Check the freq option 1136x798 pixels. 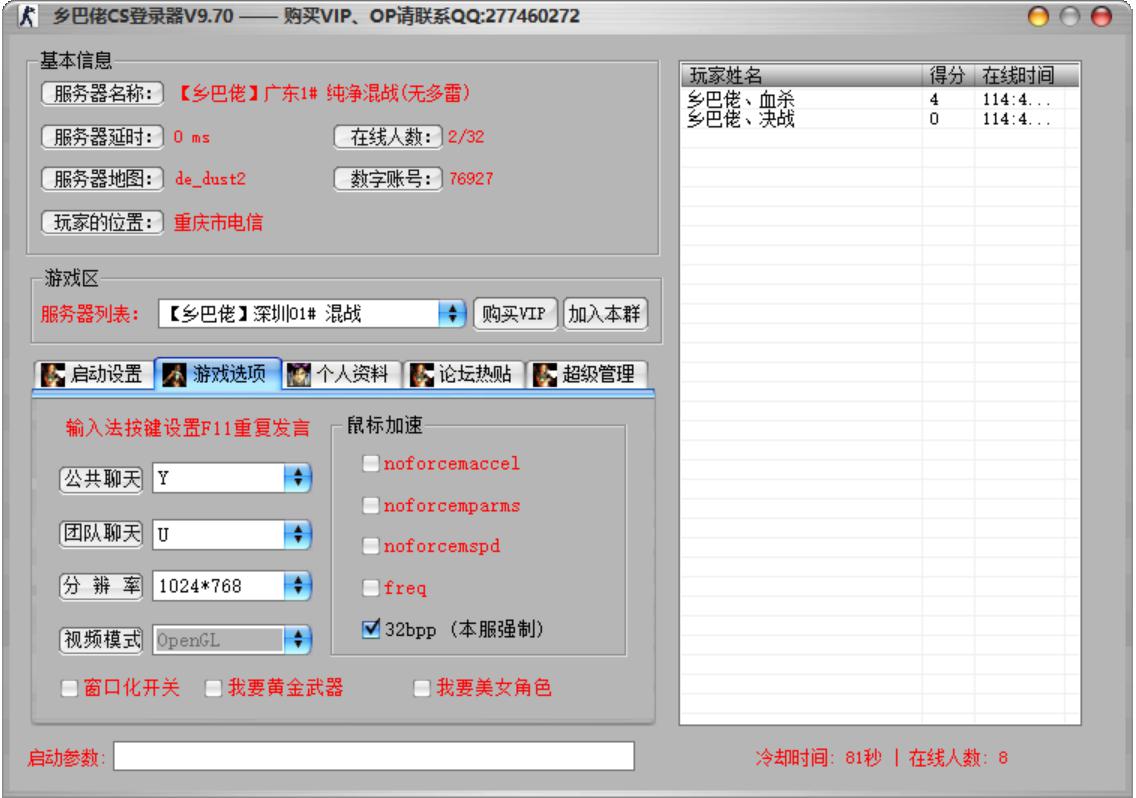[x=371, y=587]
